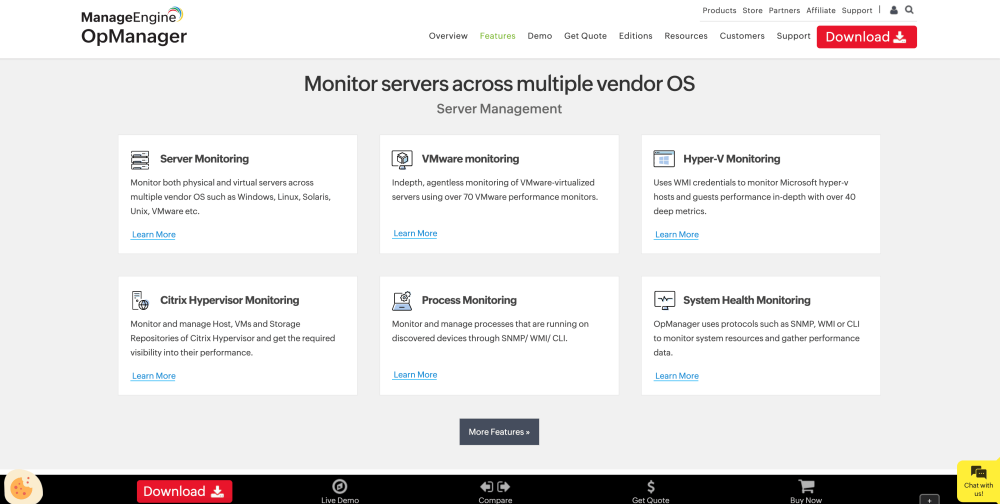The width and height of the screenshot is (1000, 504).
Task: Click the Hyper-V Monitoring card title
Action: coord(732,159)
